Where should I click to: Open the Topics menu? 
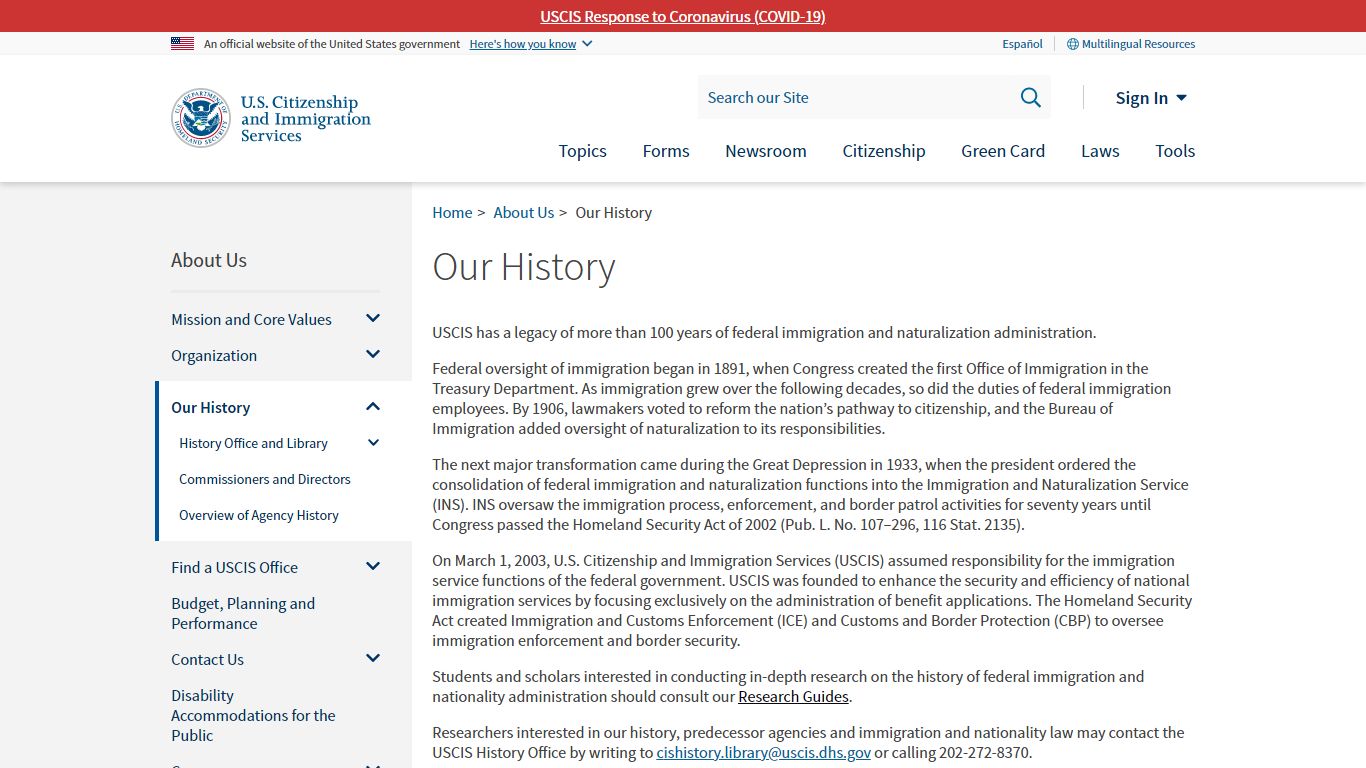click(582, 151)
